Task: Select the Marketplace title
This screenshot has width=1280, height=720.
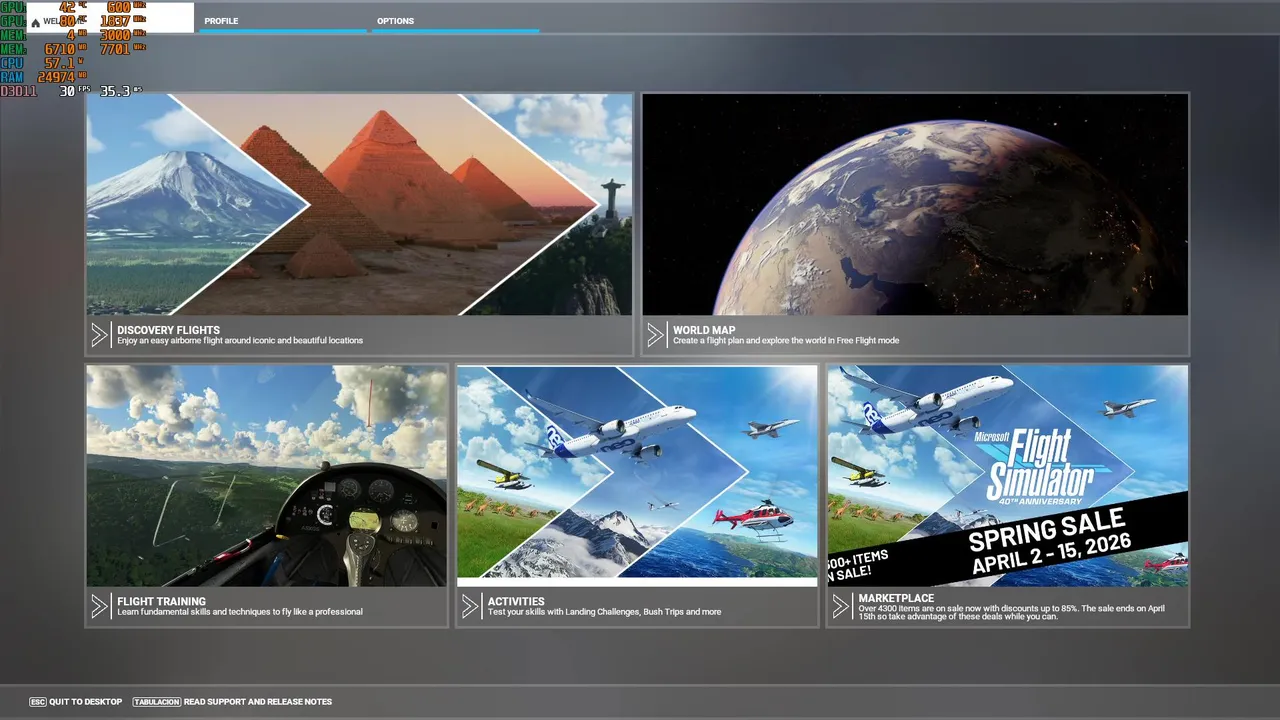Action: coord(896,598)
